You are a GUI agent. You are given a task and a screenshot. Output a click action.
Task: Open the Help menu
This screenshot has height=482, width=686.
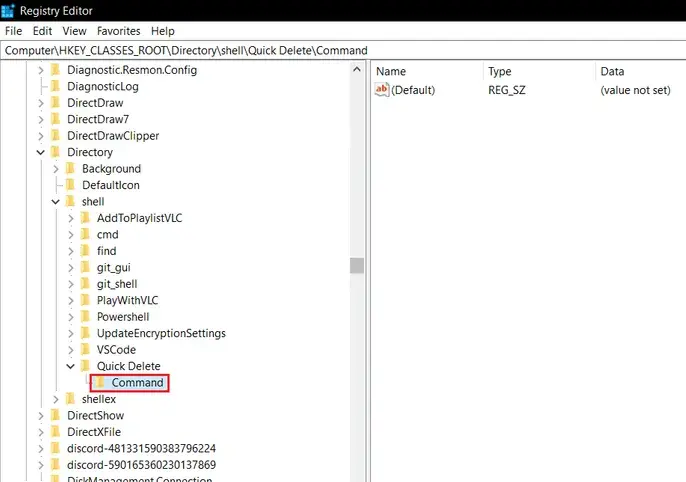(x=163, y=31)
